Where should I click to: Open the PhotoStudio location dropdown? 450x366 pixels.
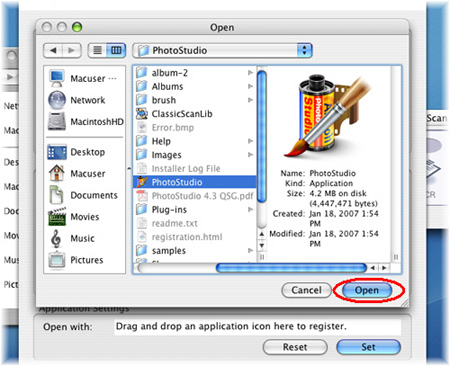[x=222, y=50]
